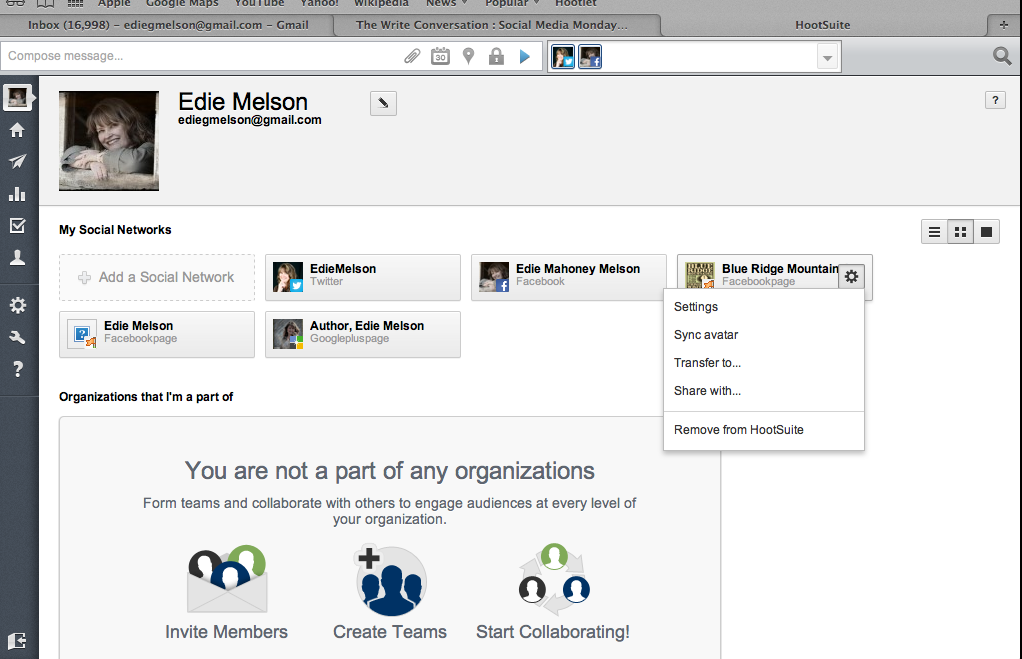Open a new browser tab plus button
This screenshot has width=1022, height=659.
1004,25
